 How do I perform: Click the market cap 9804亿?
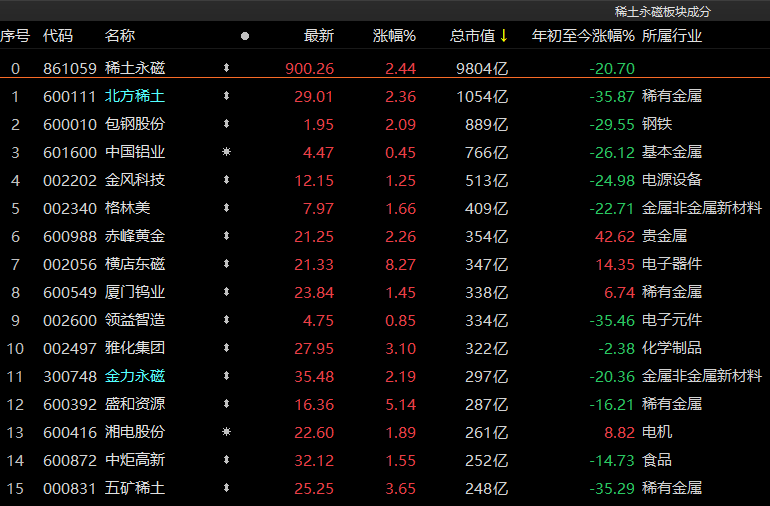pos(482,69)
